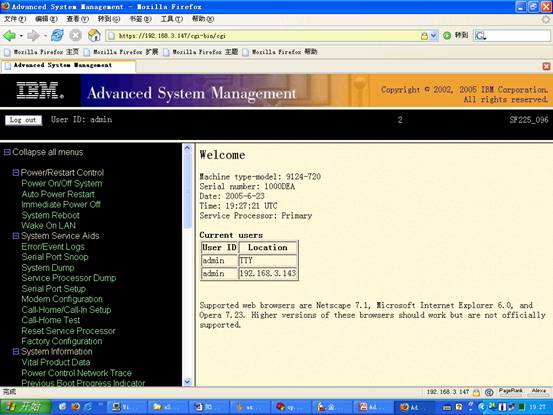Open the address bar history dropdown

point(434,36)
